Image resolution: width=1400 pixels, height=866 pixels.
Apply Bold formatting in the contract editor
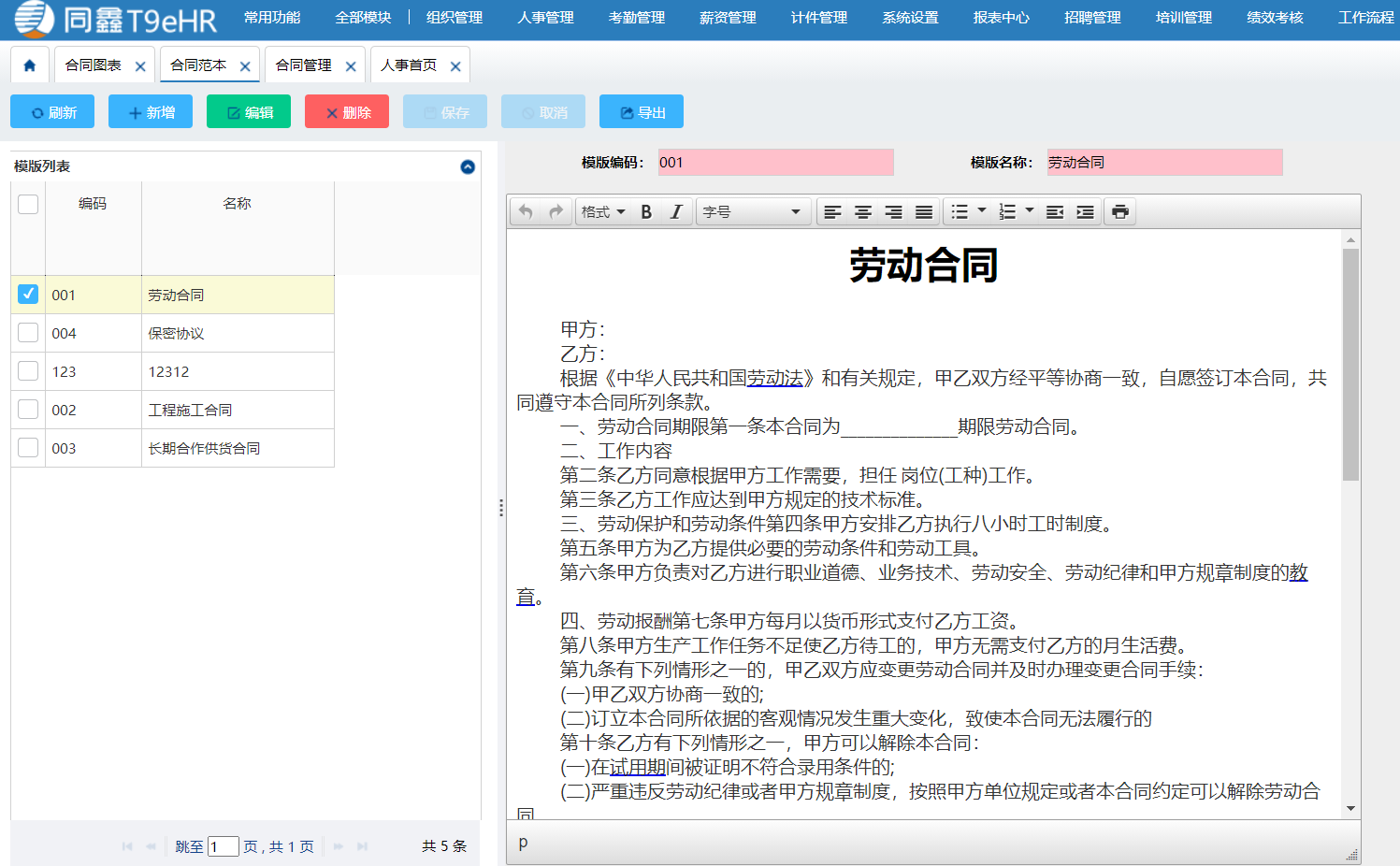tap(646, 211)
